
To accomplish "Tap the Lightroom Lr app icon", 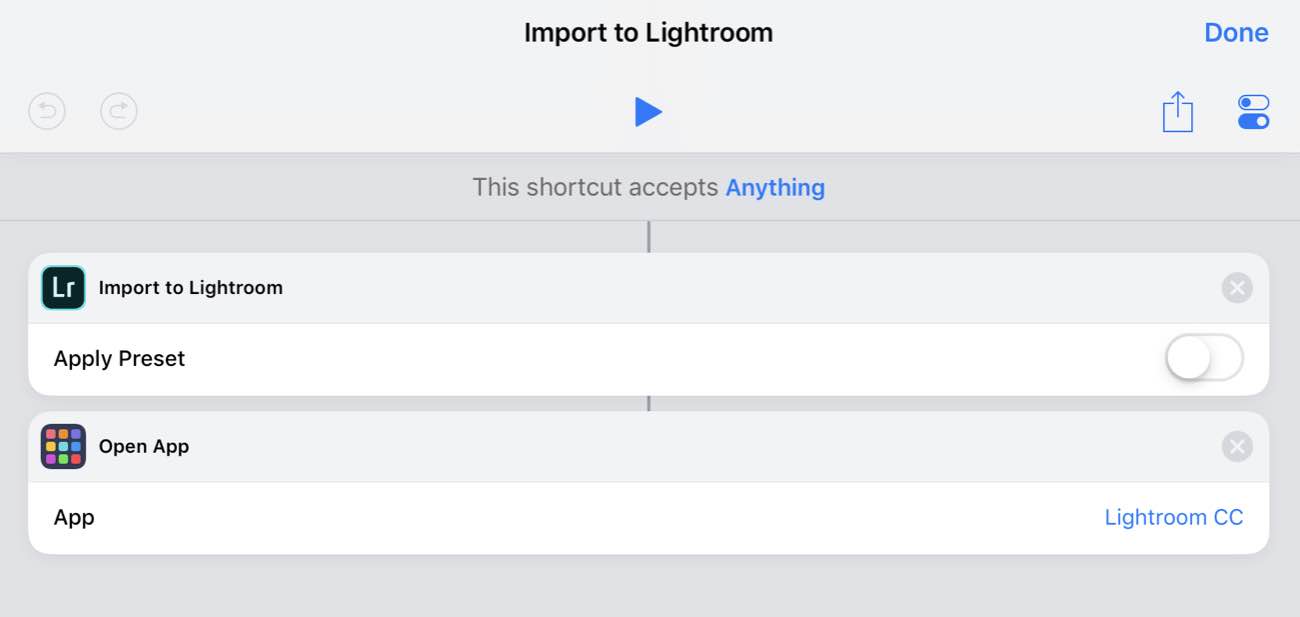I will coord(63,288).
